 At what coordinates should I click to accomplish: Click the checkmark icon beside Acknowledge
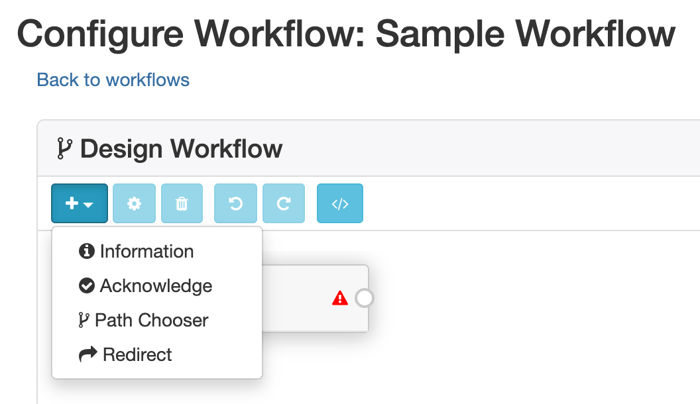coord(87,286)
